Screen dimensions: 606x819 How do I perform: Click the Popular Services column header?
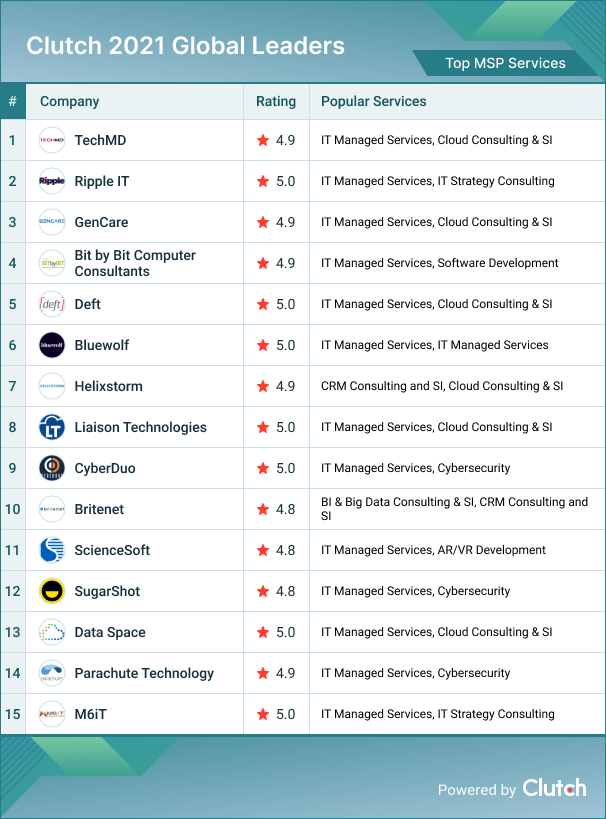374,101
